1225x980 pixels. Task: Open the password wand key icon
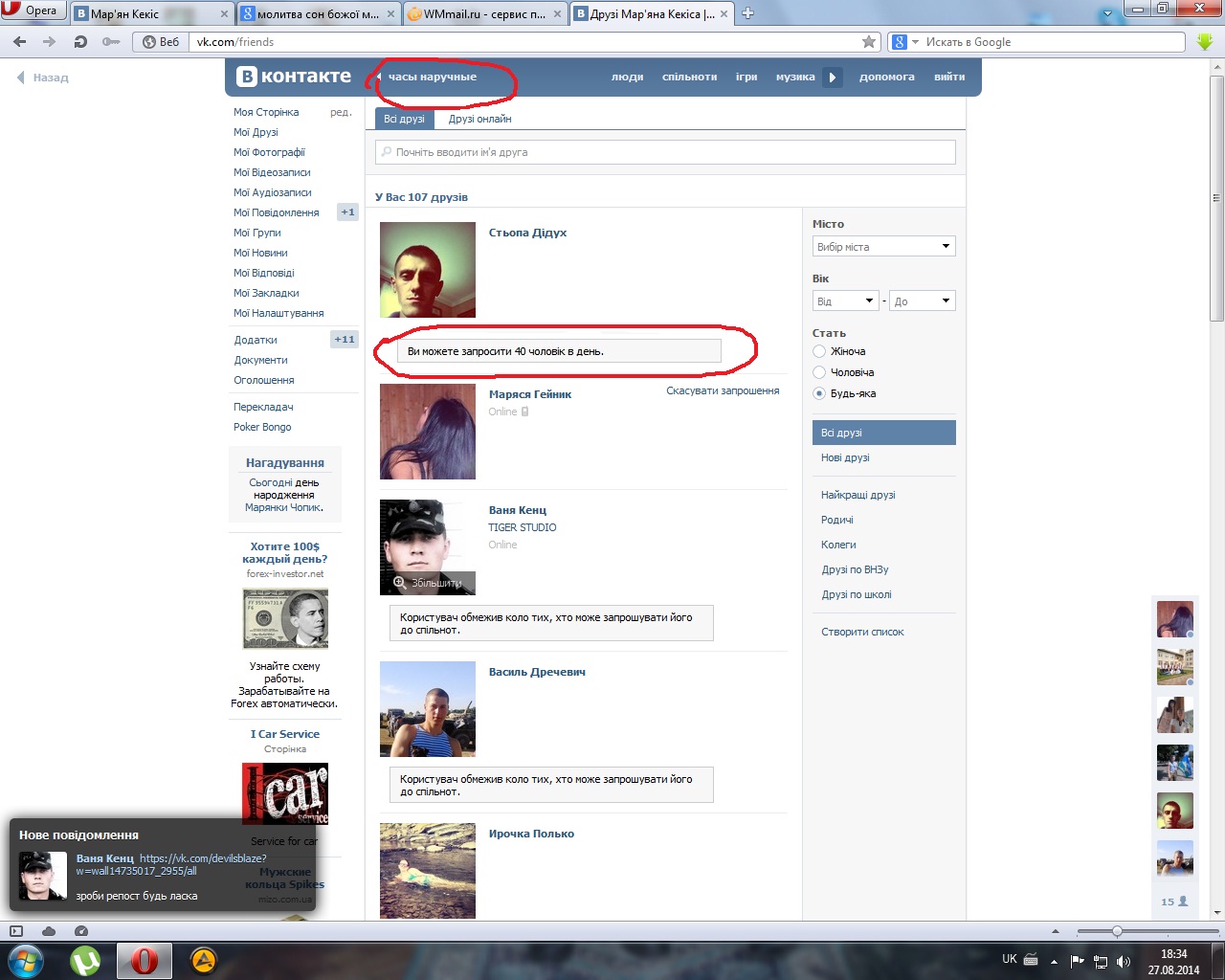pos(111,42)
